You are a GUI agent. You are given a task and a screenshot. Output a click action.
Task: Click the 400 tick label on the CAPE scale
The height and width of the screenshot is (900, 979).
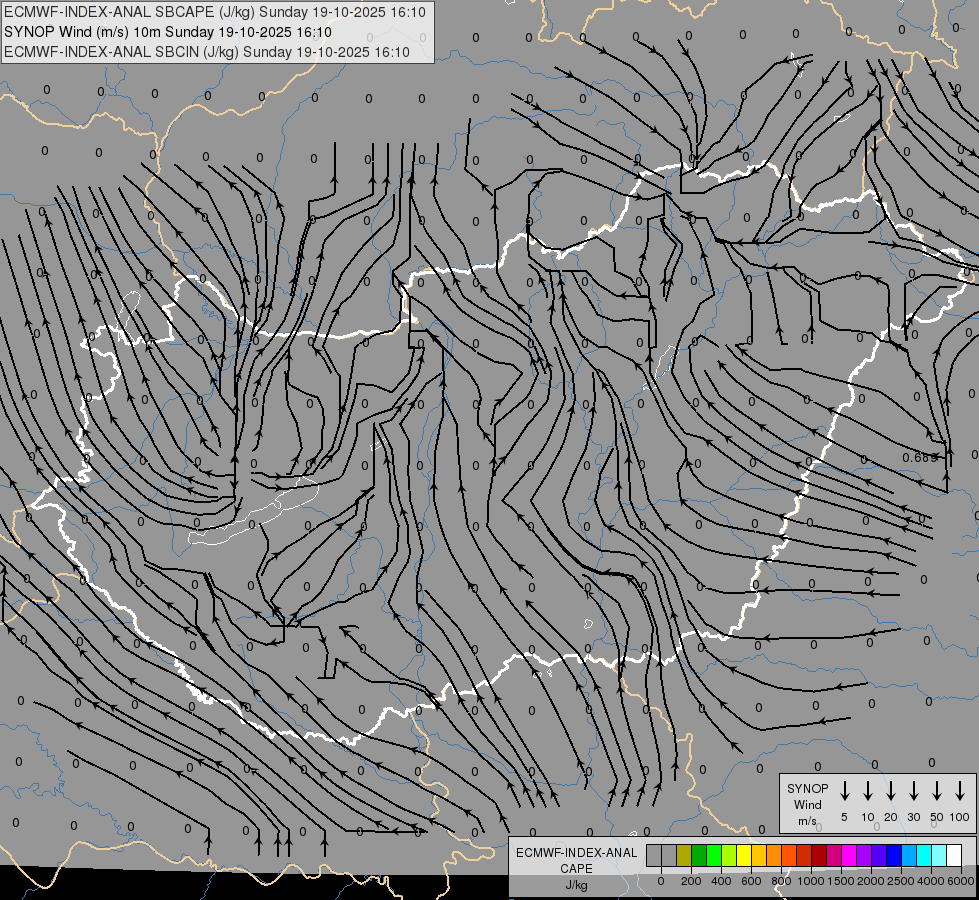721,881
